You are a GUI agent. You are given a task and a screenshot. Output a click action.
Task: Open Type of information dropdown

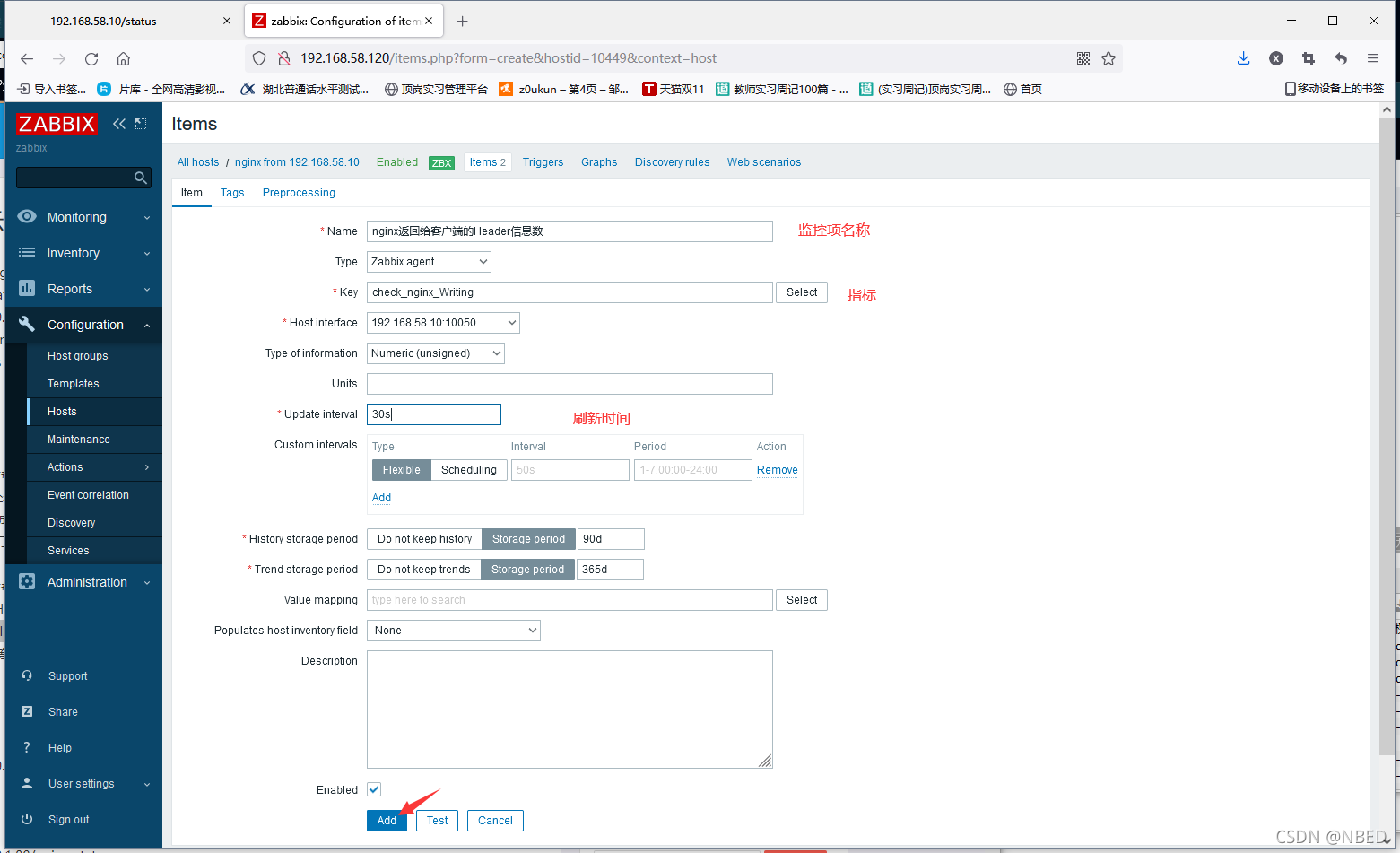(x=435, y=353)
